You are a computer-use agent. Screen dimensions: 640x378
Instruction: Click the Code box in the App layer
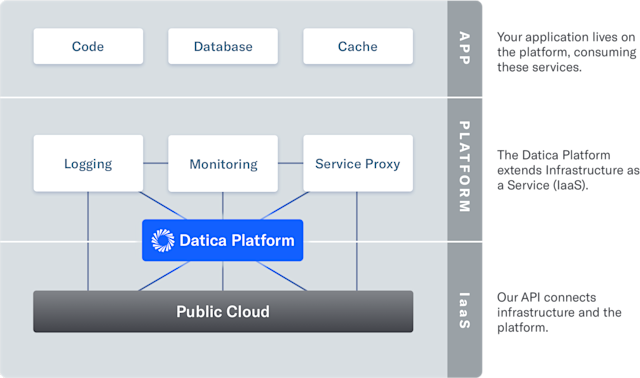pos(88,46)
